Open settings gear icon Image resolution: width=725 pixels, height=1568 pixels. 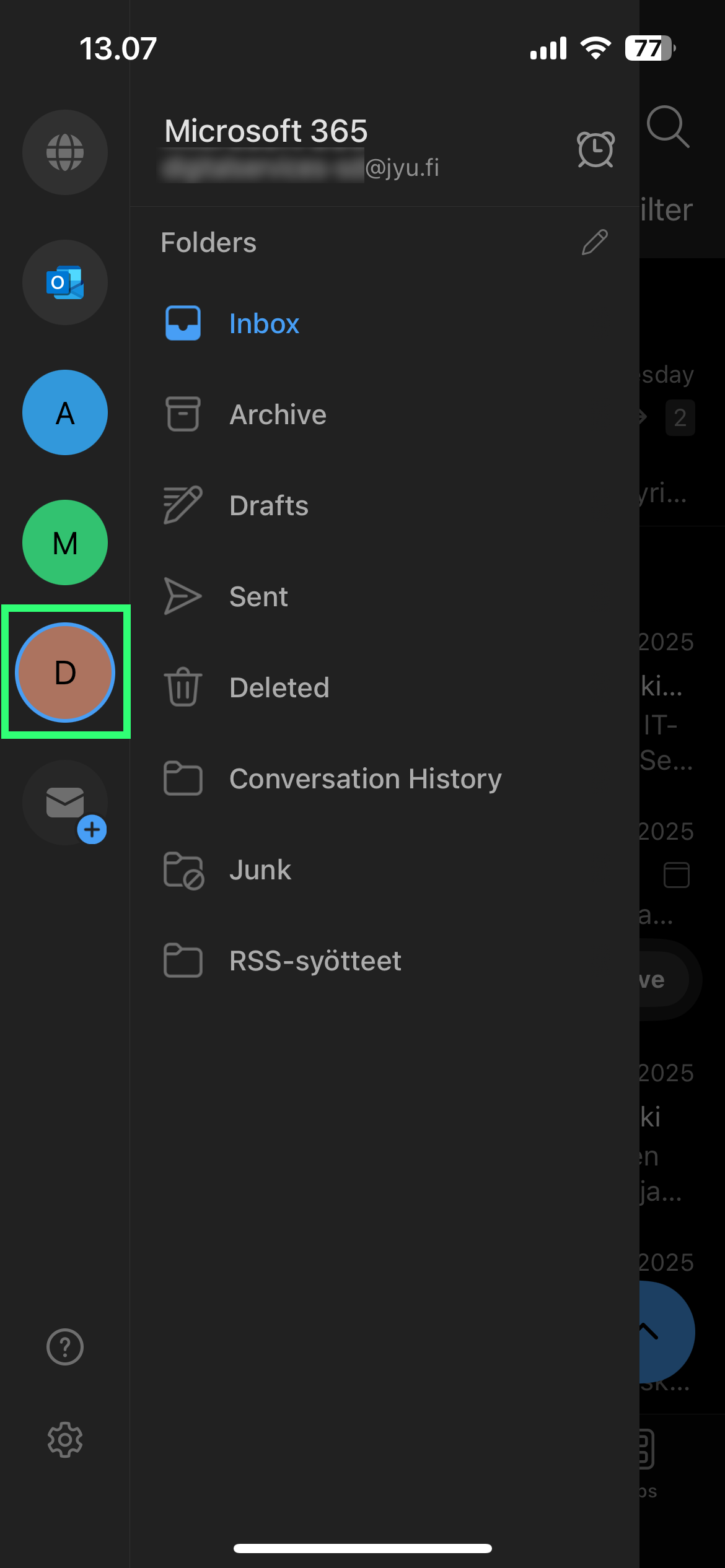[65, 1440]
